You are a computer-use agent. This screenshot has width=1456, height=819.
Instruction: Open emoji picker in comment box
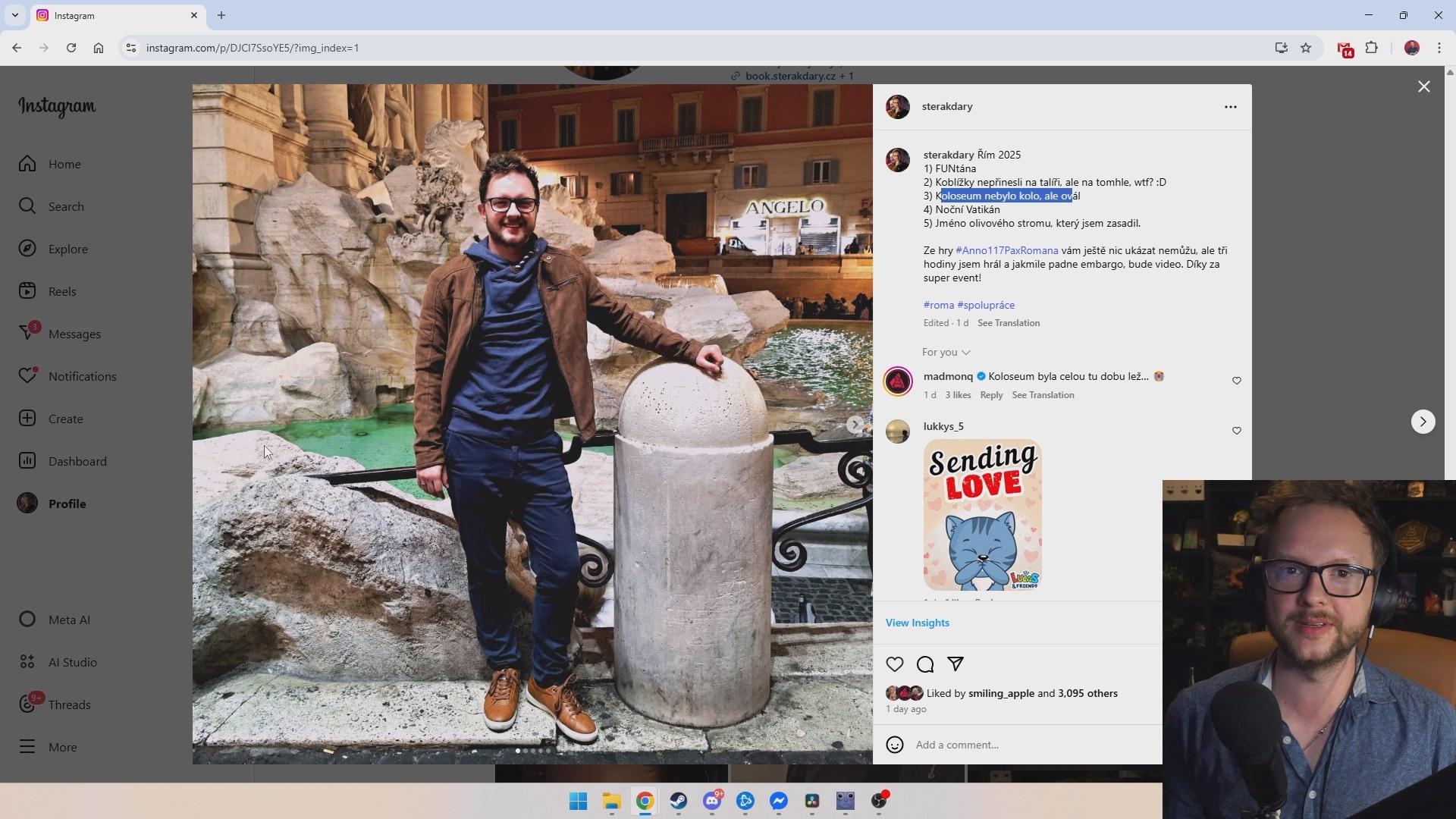pos(895,745)
